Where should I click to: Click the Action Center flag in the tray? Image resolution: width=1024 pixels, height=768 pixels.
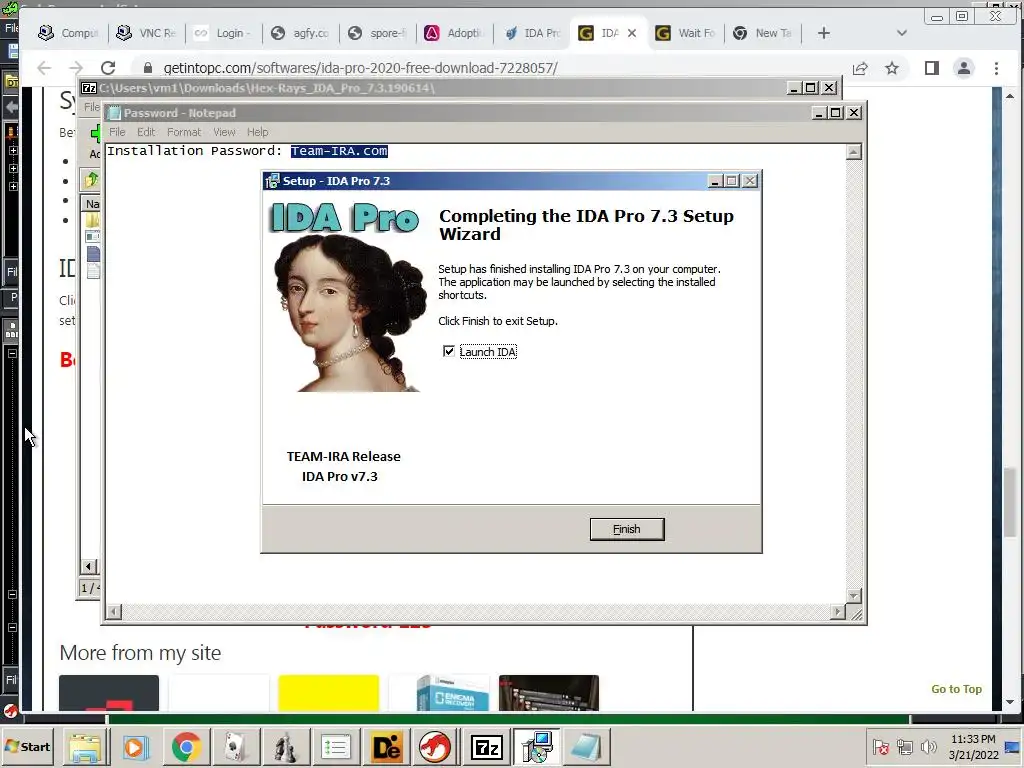pos(880,746)
